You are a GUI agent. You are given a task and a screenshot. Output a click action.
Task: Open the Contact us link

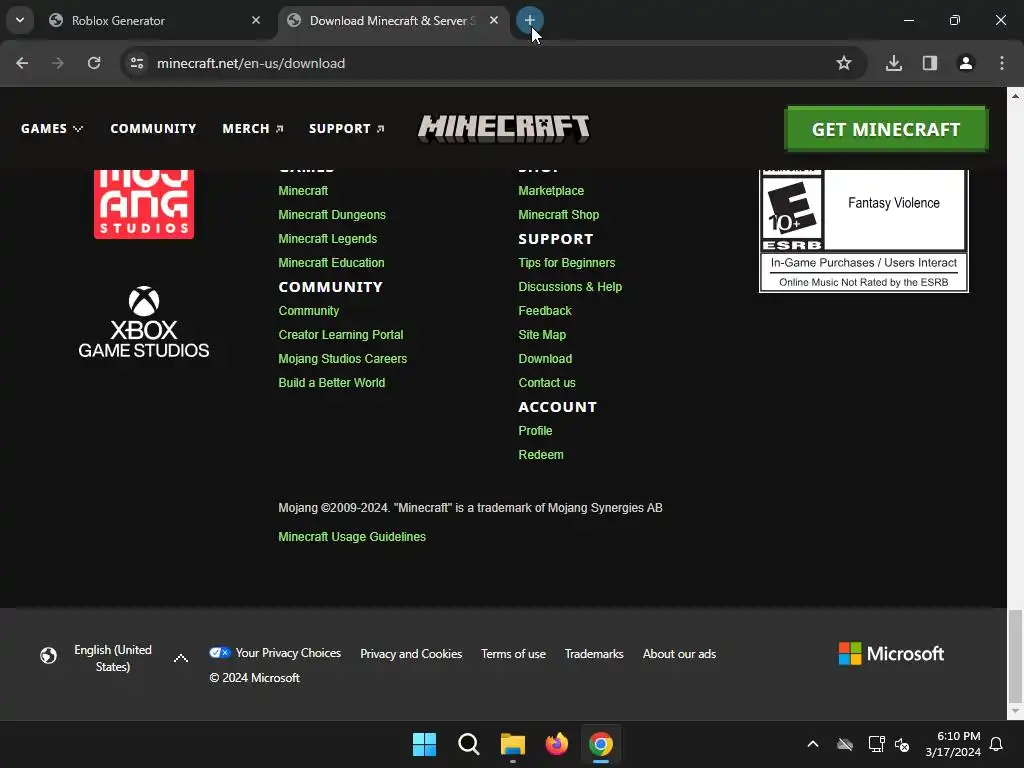[x=547, y=383]
